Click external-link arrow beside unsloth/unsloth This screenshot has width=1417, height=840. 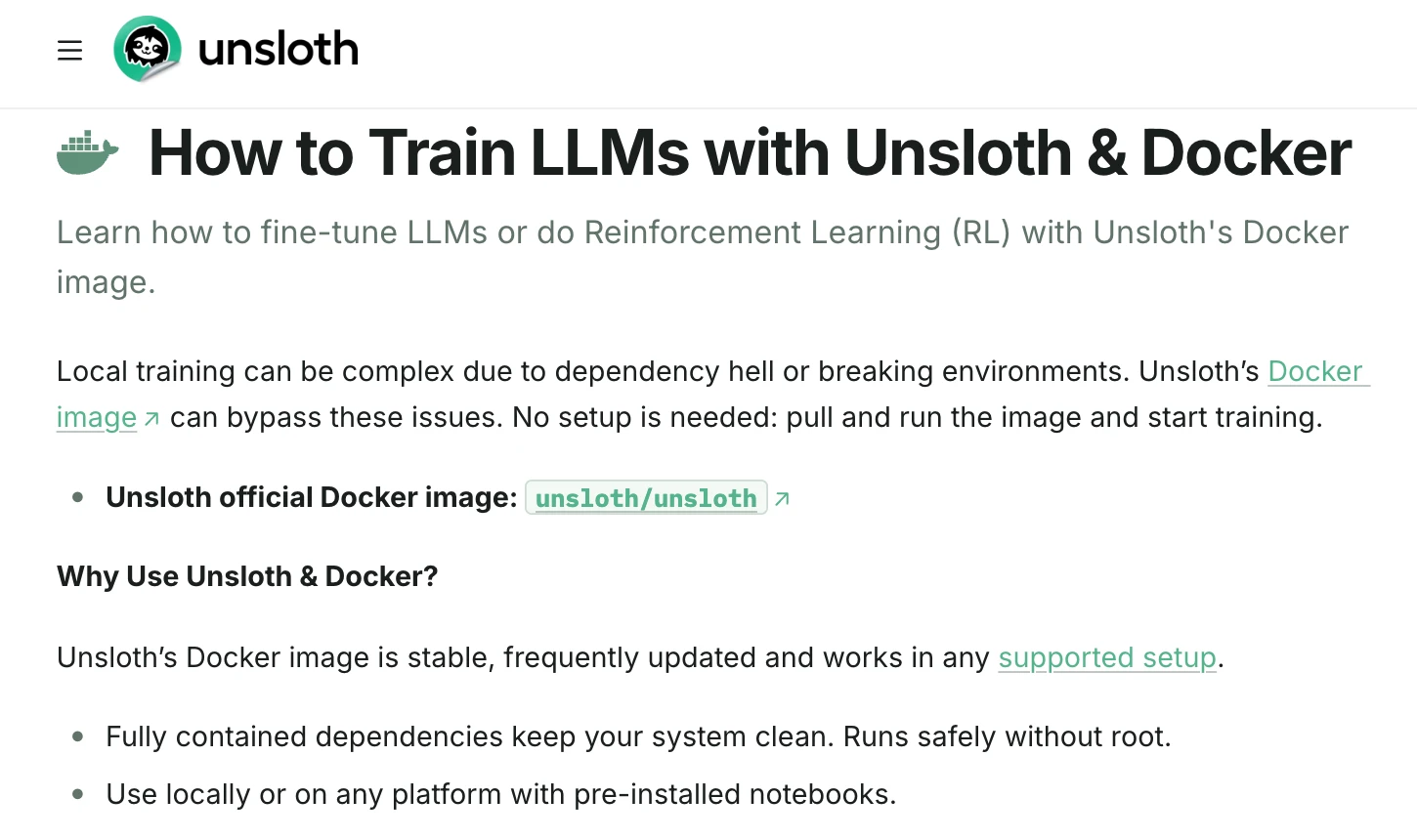coord(782,499)
